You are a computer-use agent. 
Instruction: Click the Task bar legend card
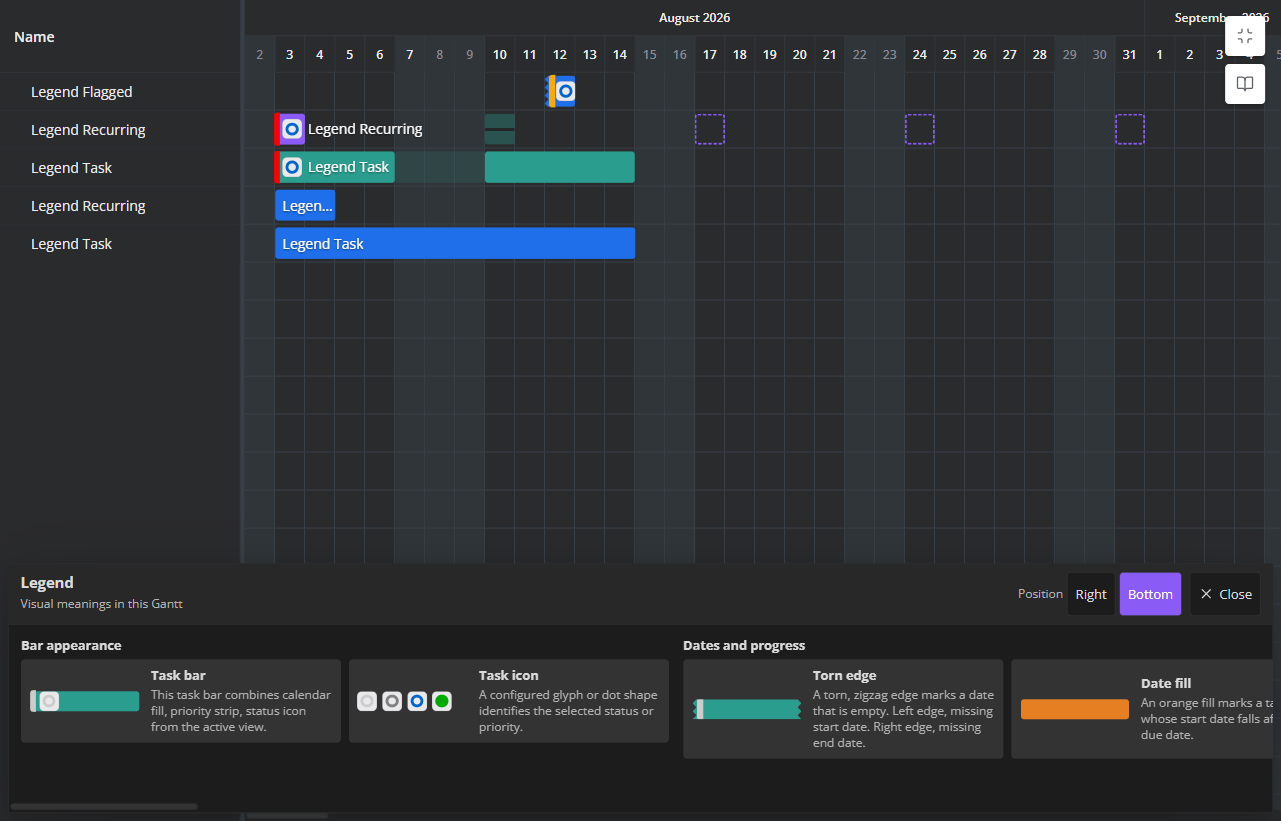(181, 701)
